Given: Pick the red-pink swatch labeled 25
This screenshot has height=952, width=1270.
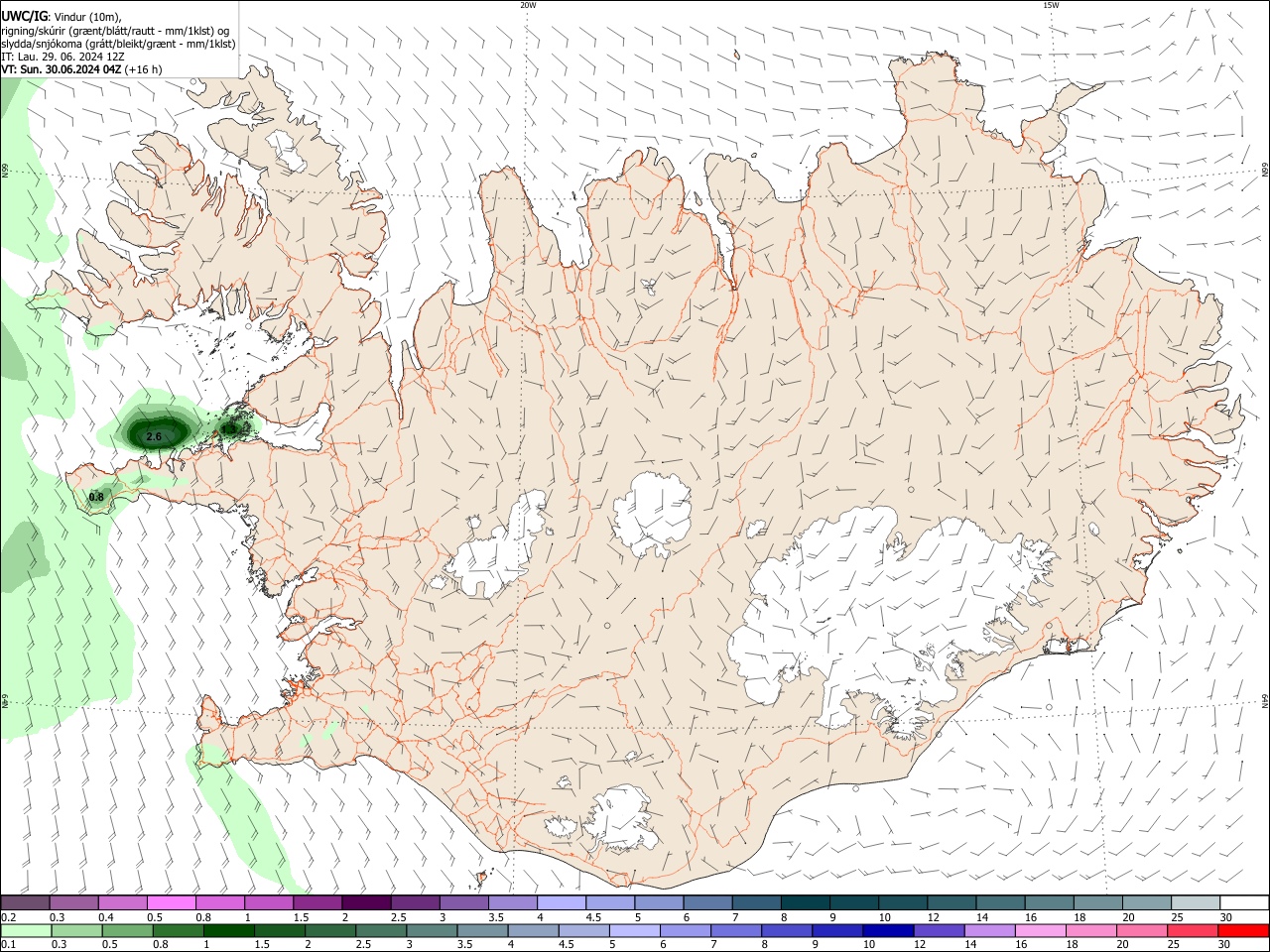Looking at the screenshot, I should pyautogui.click(x=1193, y=931).
